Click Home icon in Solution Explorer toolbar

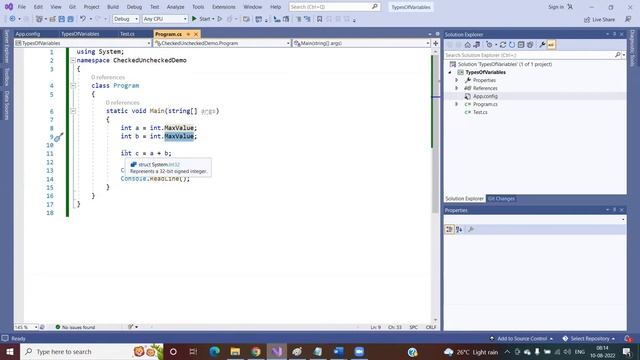[468, 45]
